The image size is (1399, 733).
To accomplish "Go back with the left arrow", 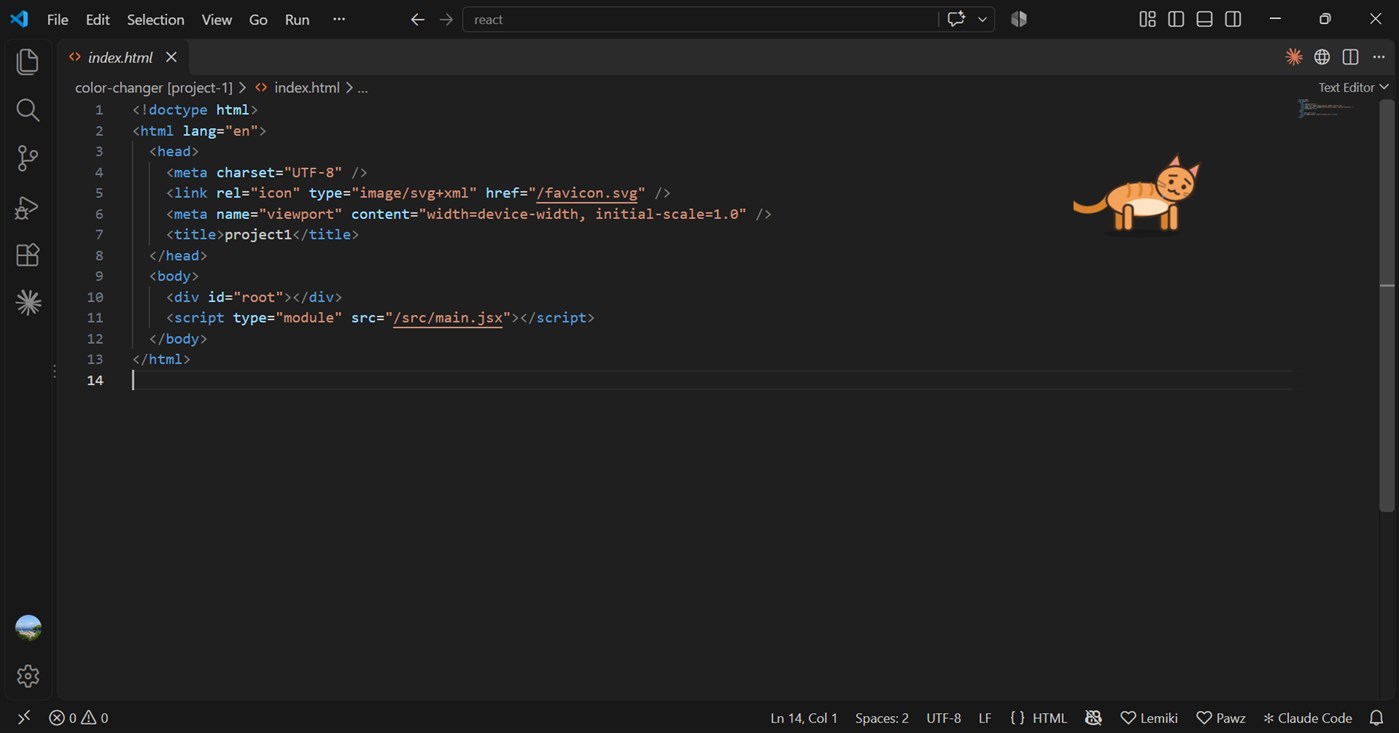I will (417, 19).
